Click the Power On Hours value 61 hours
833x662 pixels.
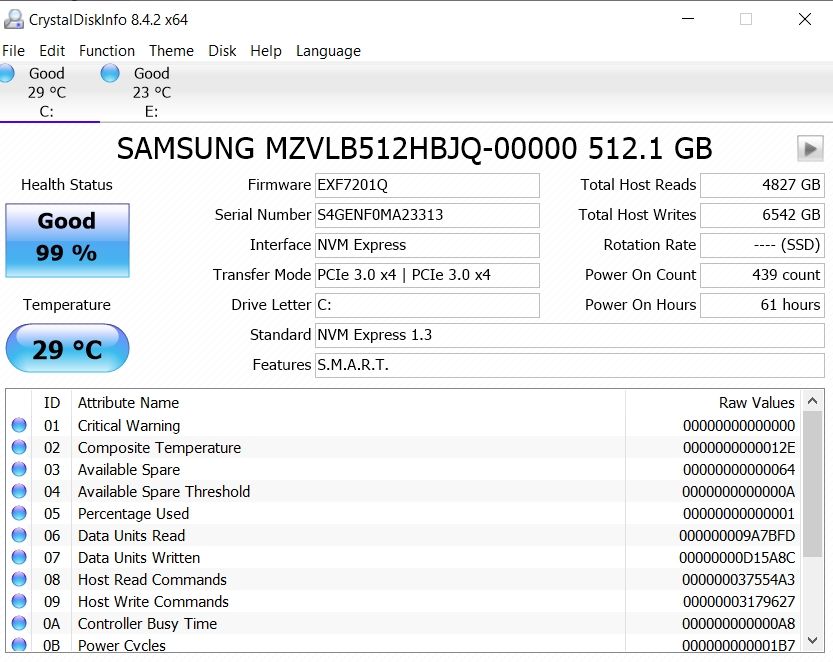[x=762, y=305]
